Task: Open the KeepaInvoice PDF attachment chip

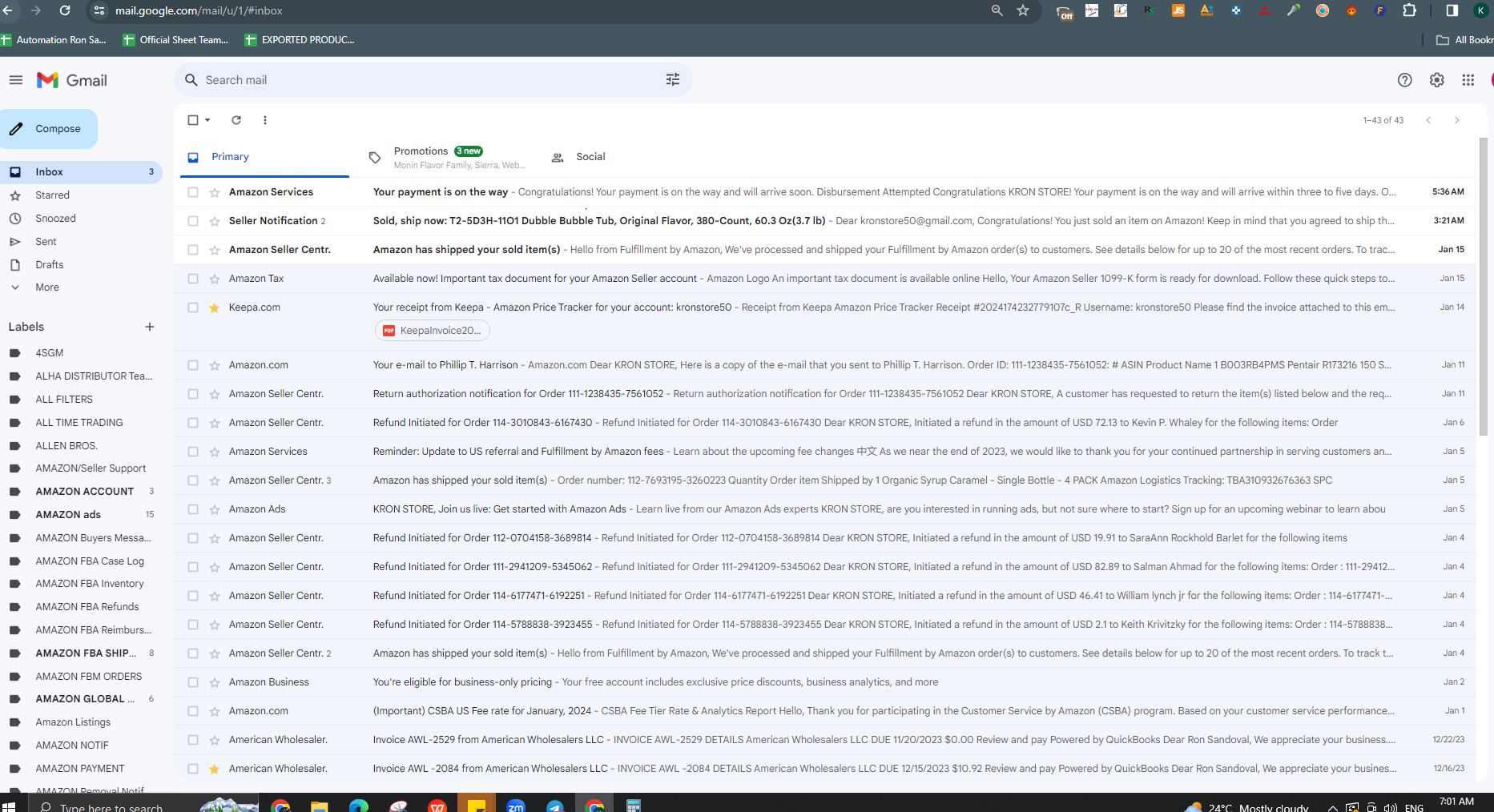Action: coord(433,331)
